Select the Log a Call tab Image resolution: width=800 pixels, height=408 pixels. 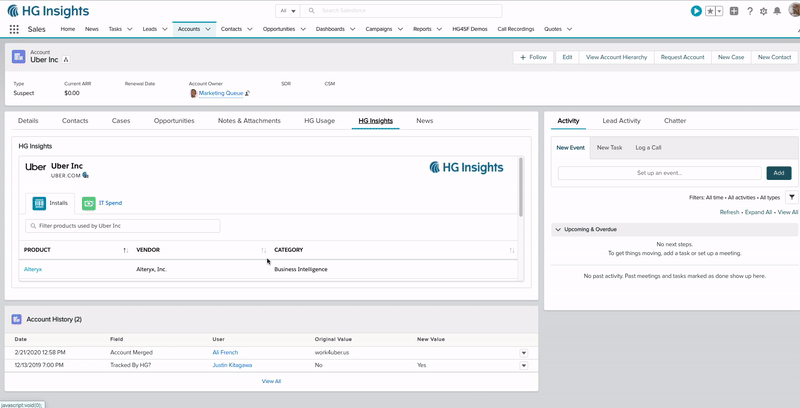[x=648, y=147]
